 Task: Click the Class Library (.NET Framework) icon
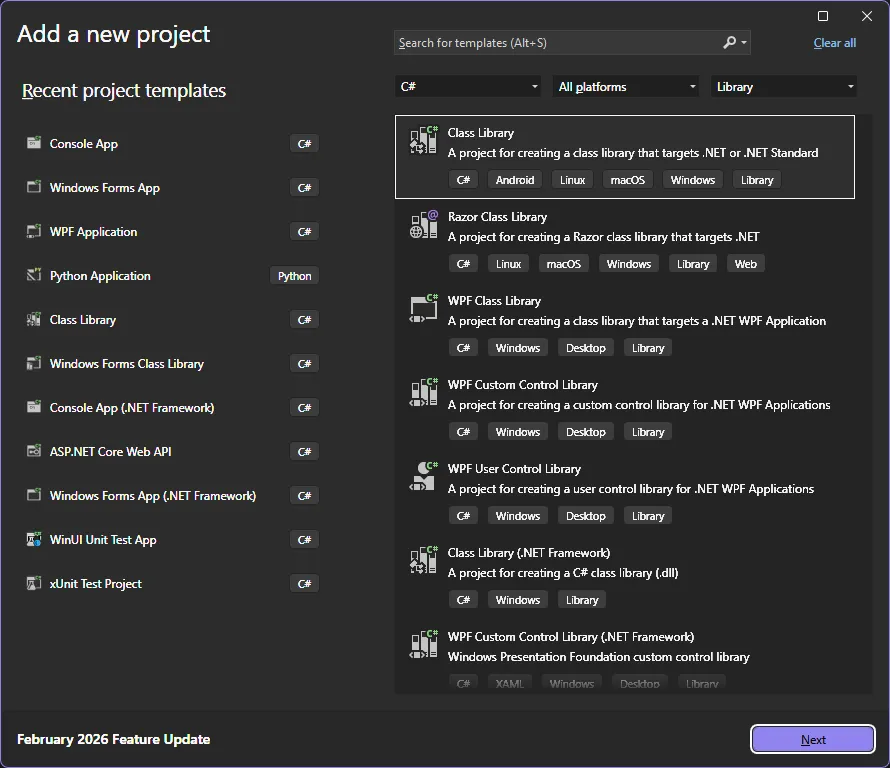click(x=423, y=560)
